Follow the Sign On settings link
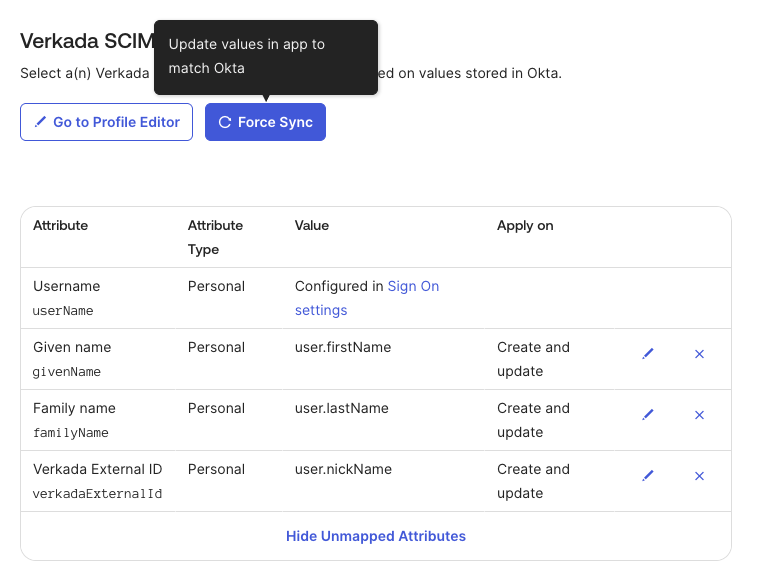 click(413, 286)
